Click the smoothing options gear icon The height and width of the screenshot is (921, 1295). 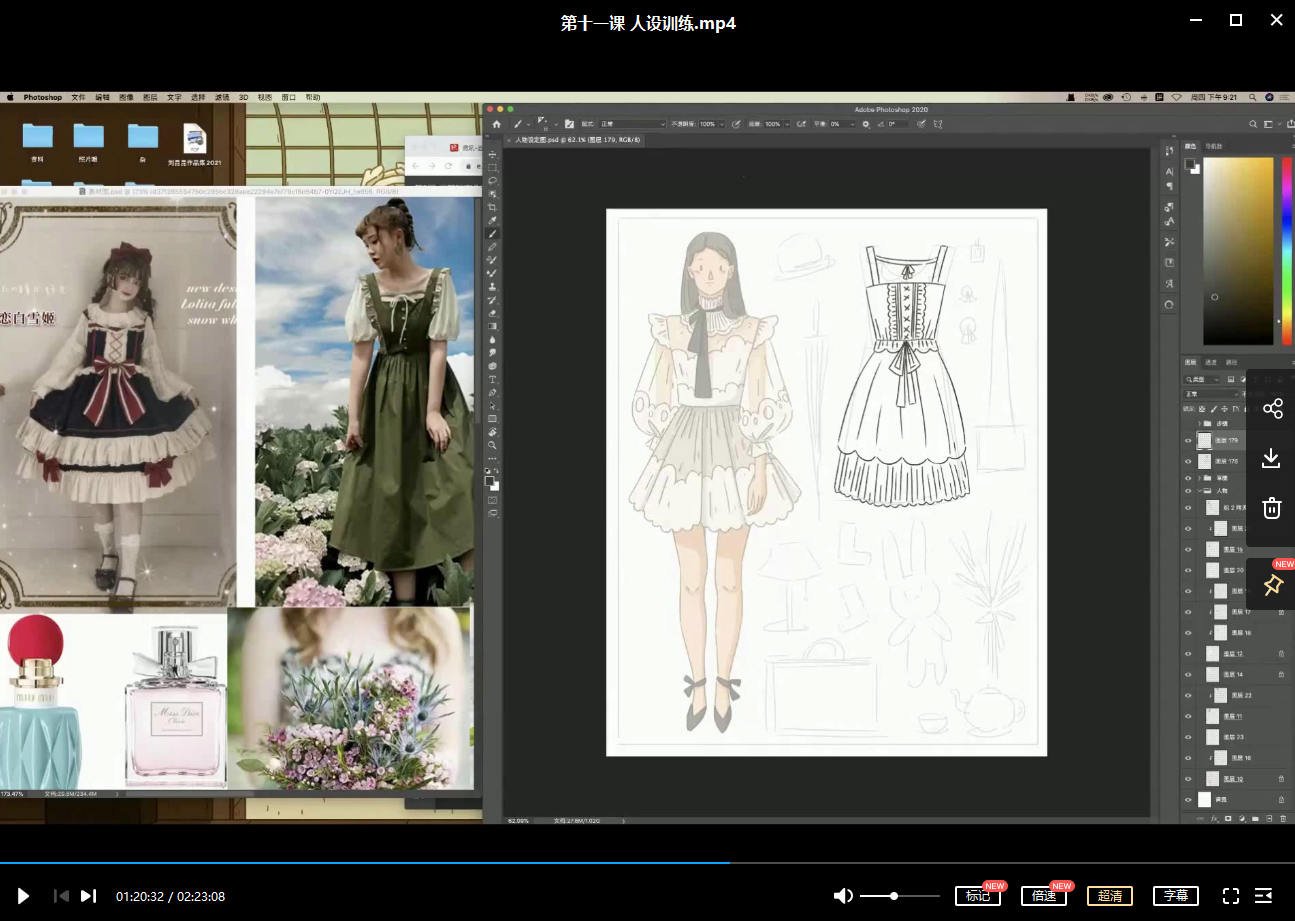coord(865,124)
